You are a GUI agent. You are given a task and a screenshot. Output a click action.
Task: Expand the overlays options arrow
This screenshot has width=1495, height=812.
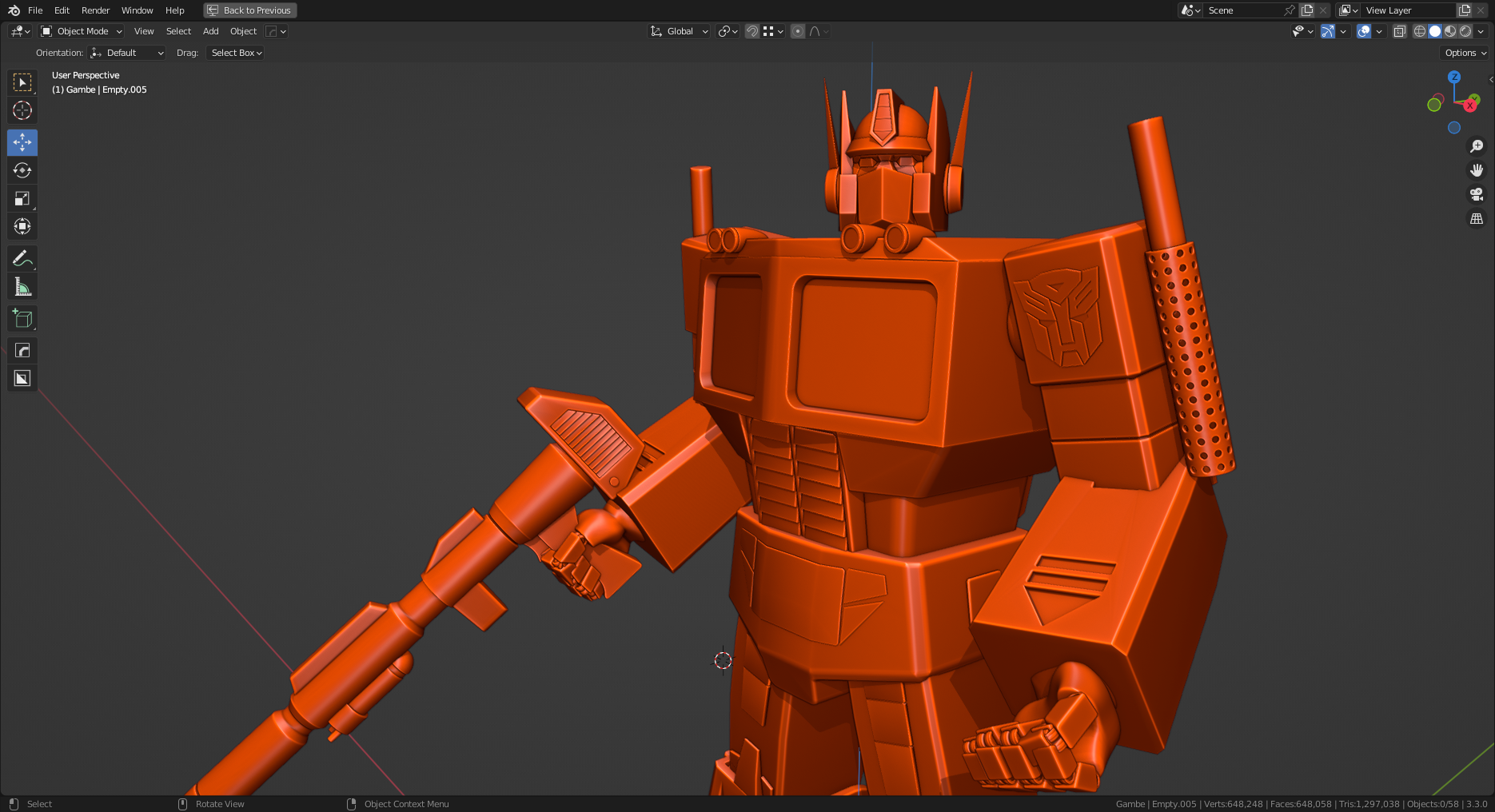[x=1379, y=31]
